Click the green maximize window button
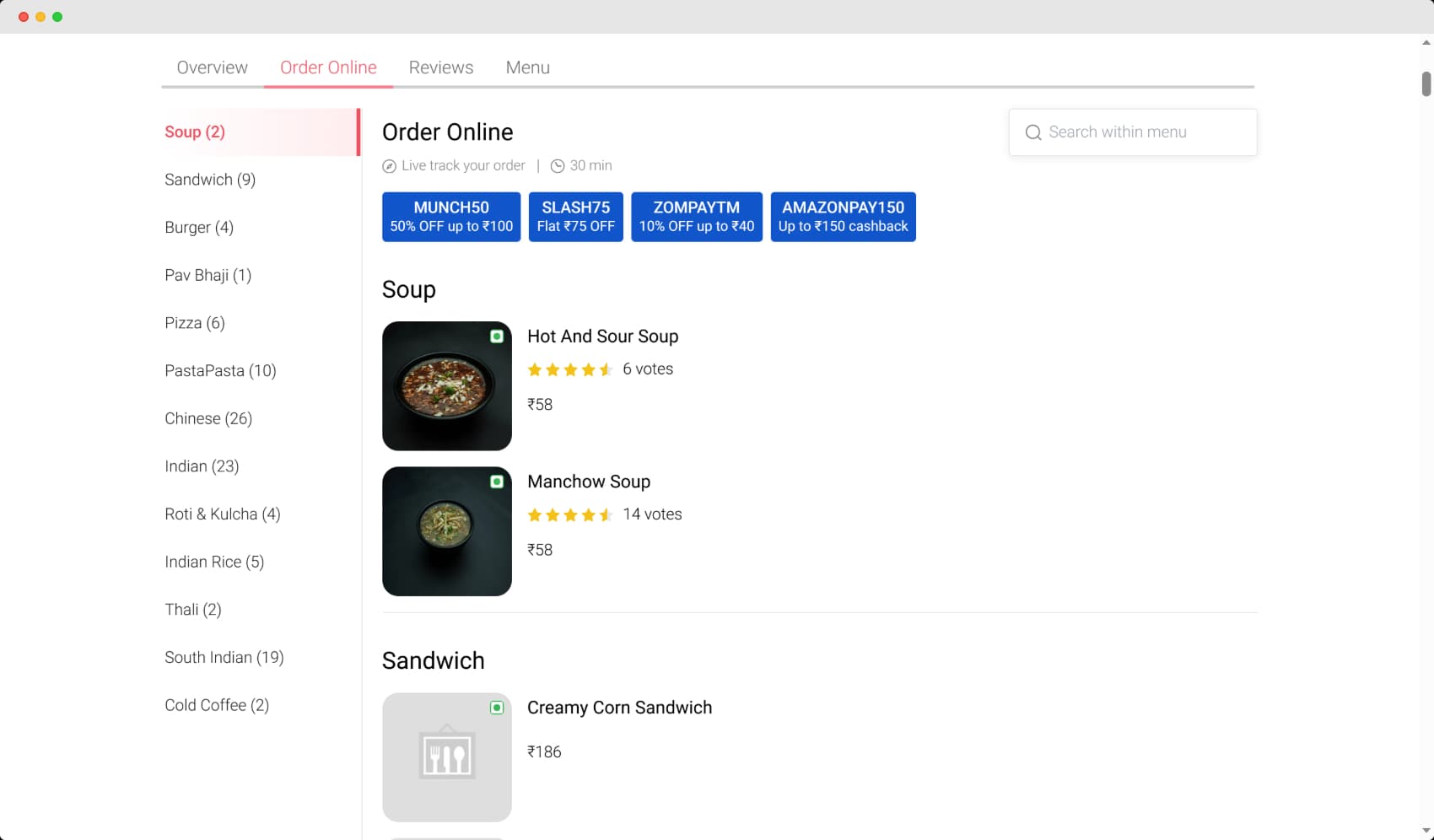 pos(57,17)
